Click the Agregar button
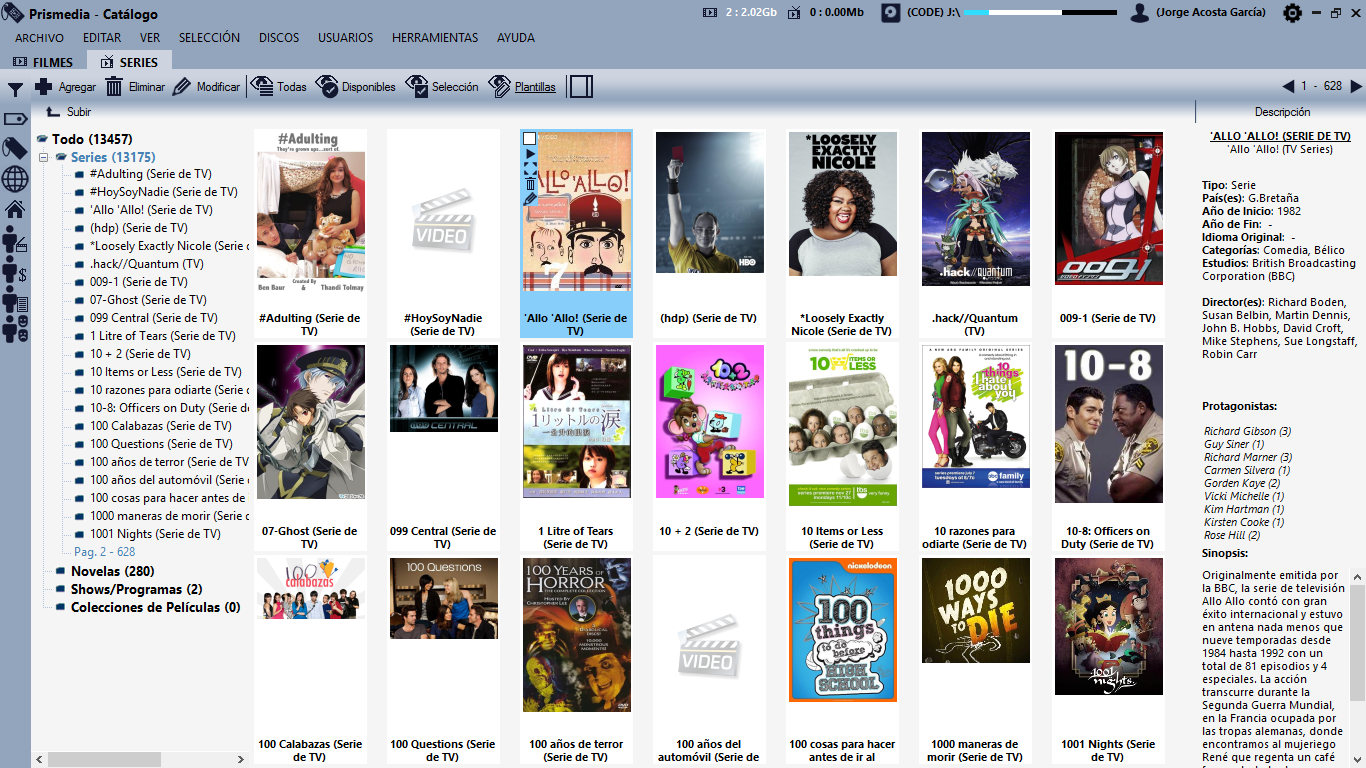 click(x=66, y=87)
